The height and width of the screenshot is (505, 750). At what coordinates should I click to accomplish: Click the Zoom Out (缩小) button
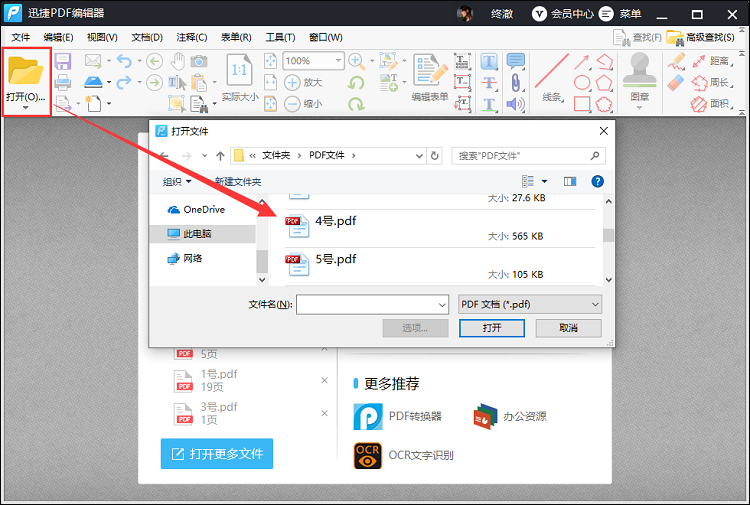point(303,104)
